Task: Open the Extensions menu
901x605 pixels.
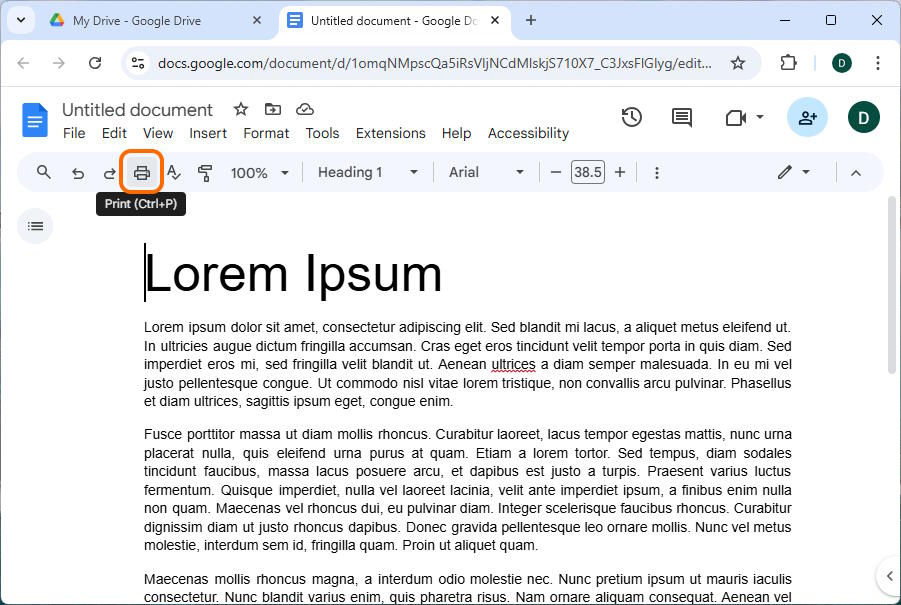Action: pyautogui.click(x=391, y=133)
